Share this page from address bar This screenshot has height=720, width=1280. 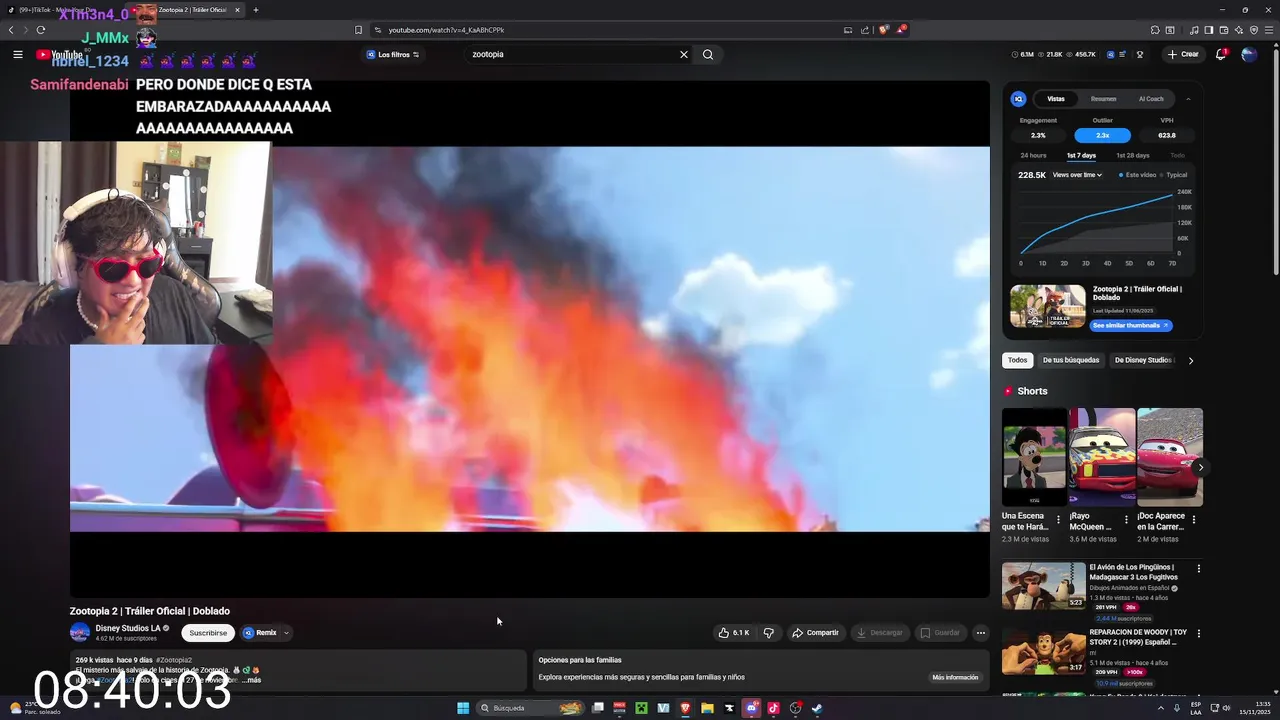point(865,30)
